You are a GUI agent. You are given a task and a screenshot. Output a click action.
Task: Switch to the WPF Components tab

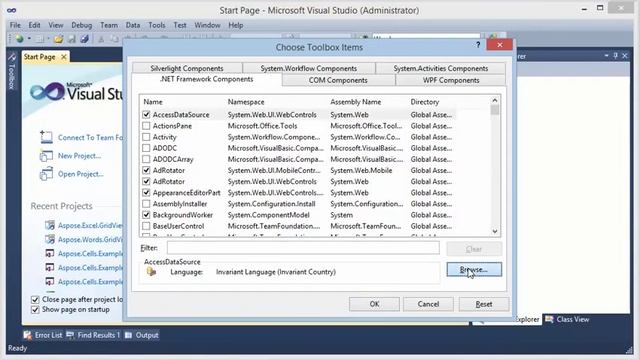click(451, 80)
